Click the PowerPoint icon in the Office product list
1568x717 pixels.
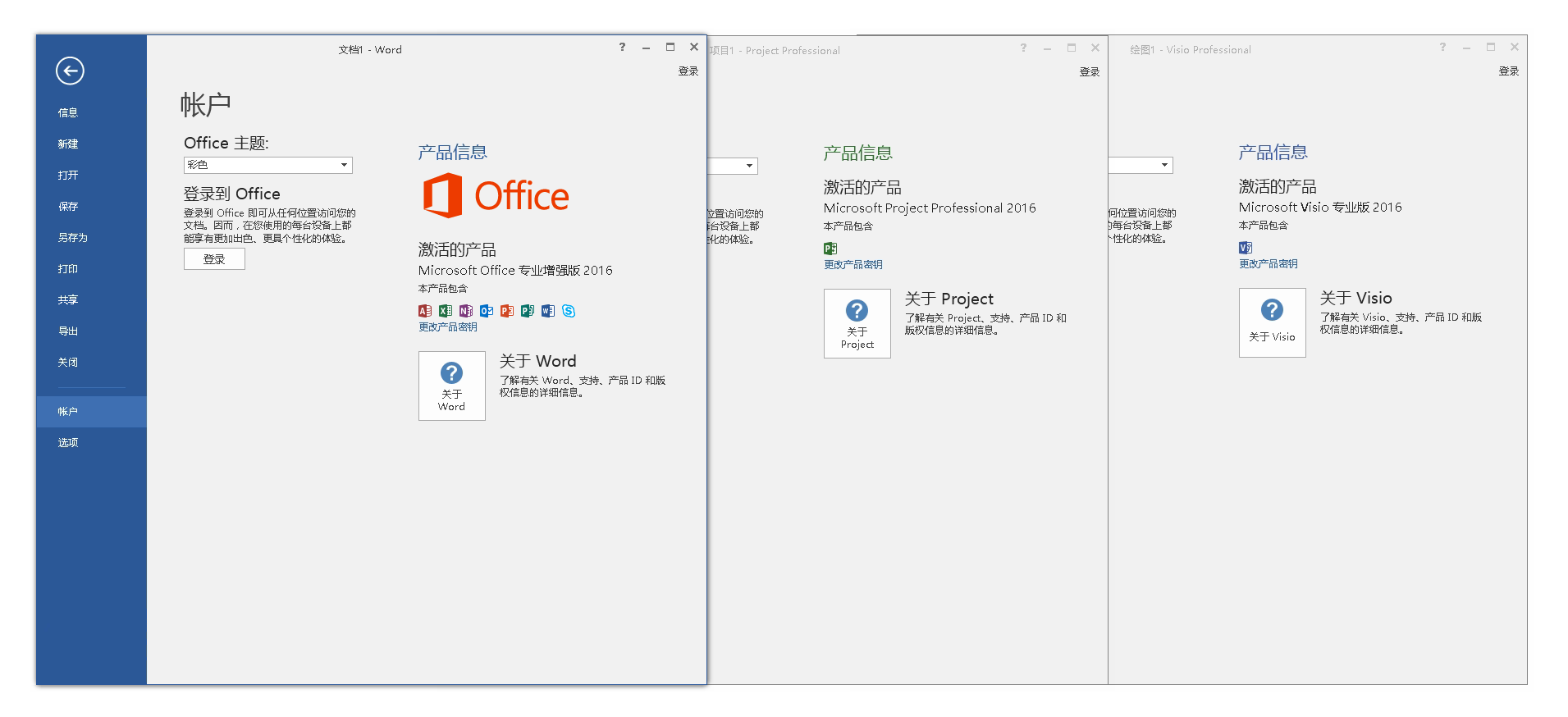click(507, 311)
